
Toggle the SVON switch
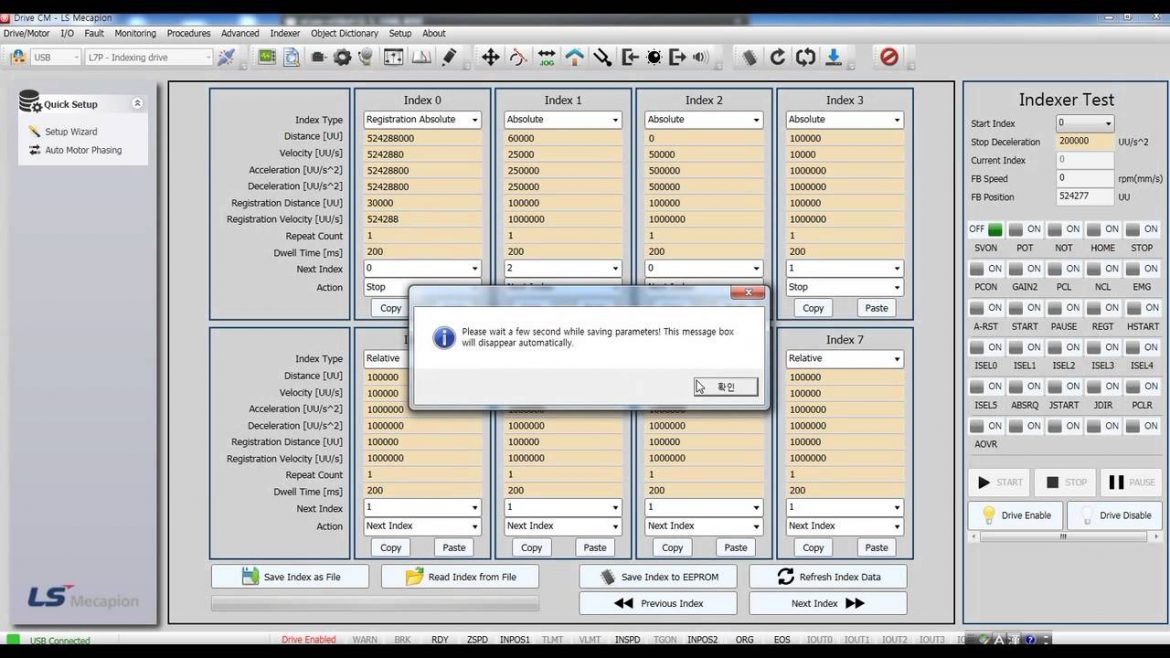(986, 229)
